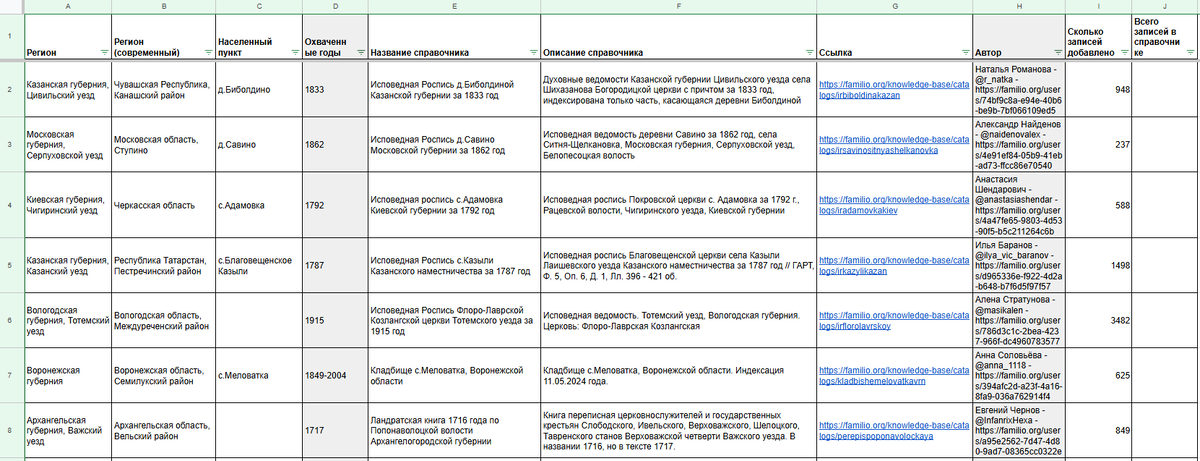Select row 8 header number
The width and height of the screenshot is (1200, 461).
pos(11,430)
